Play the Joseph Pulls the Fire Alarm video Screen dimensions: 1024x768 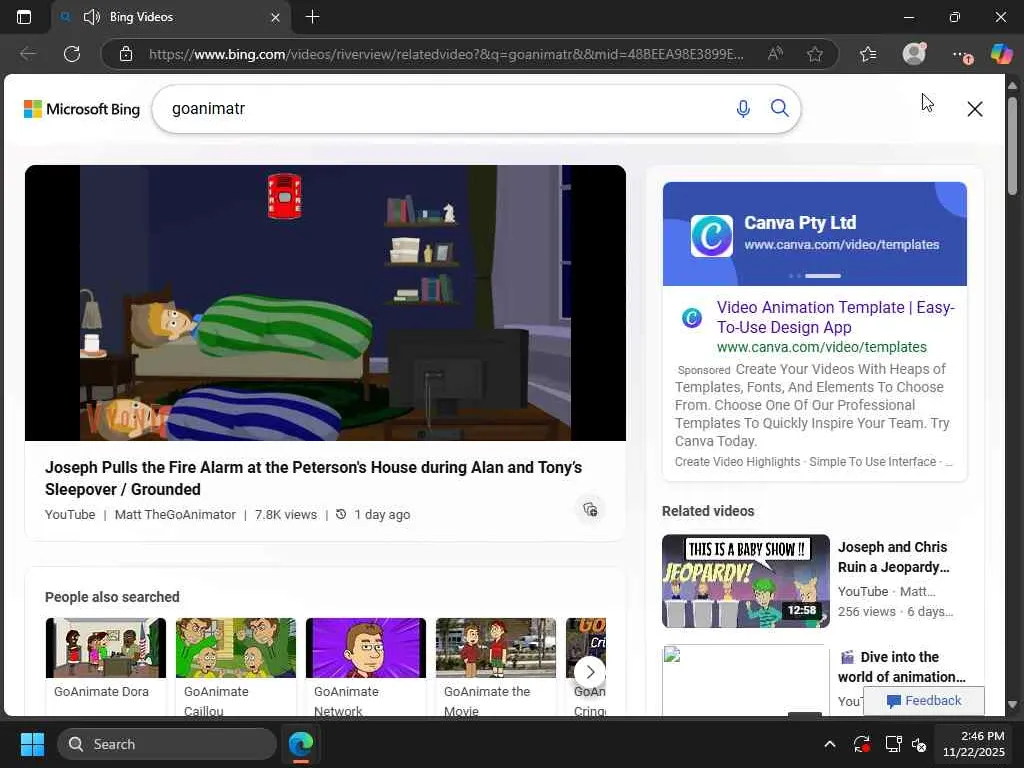(325, 302)
